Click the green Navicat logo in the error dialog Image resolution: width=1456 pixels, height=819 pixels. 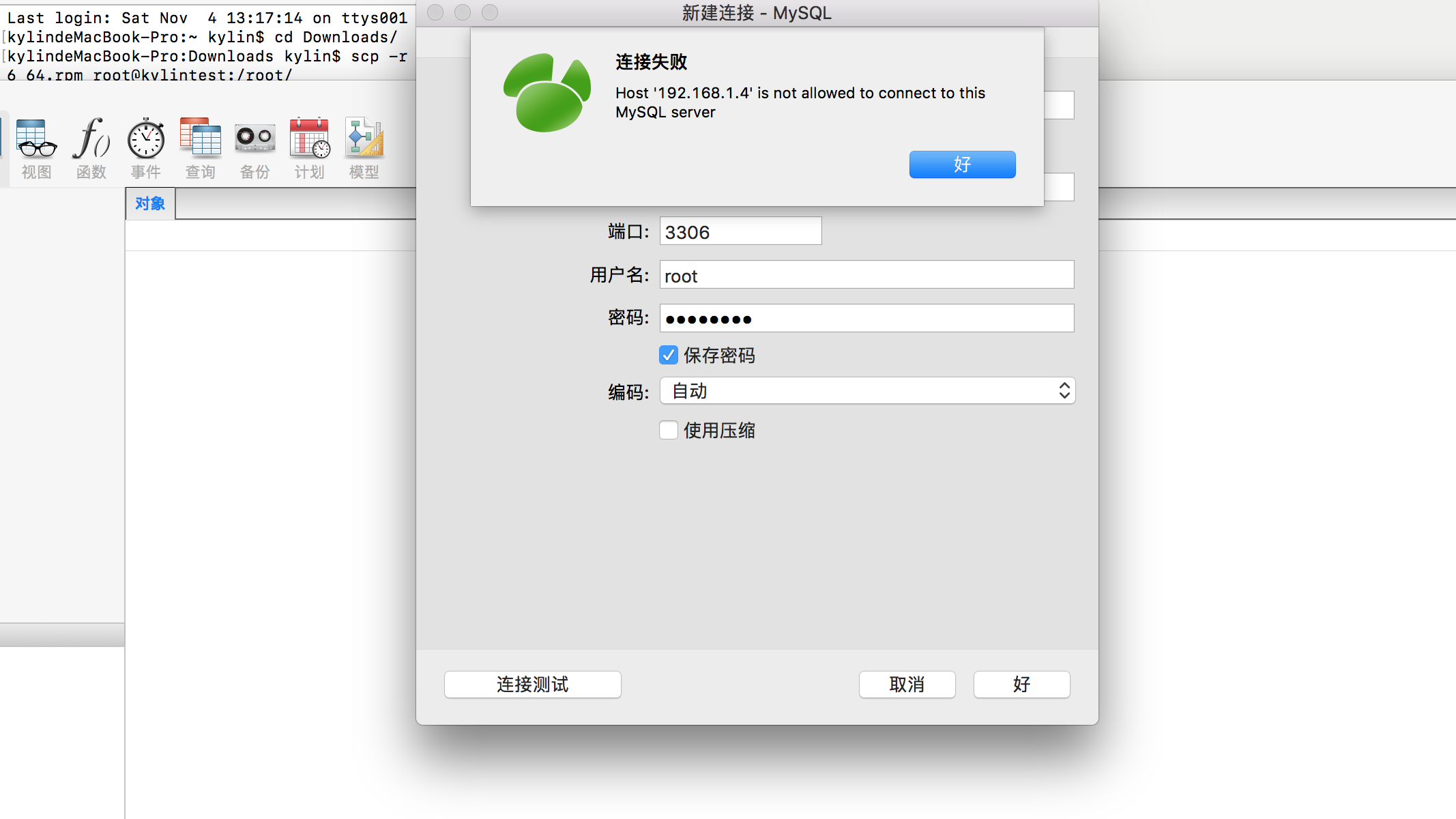click(547, 93)
